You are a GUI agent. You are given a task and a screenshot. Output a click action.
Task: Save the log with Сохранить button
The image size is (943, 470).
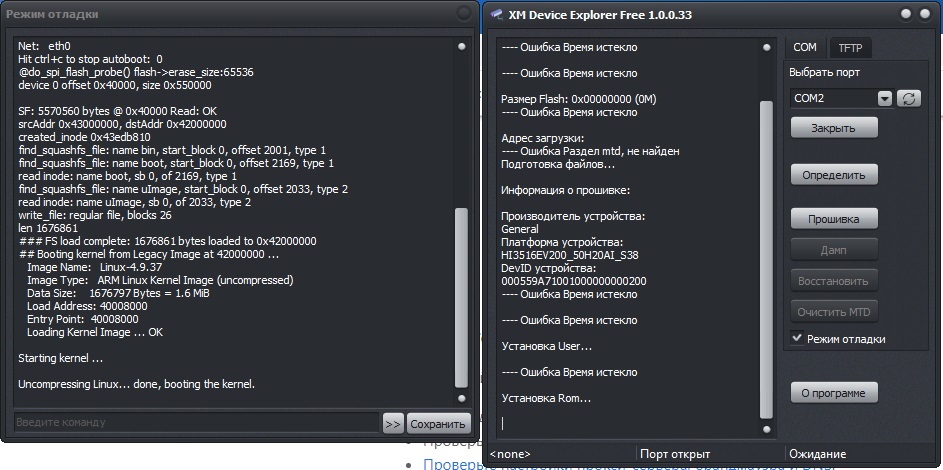(439, 423)
